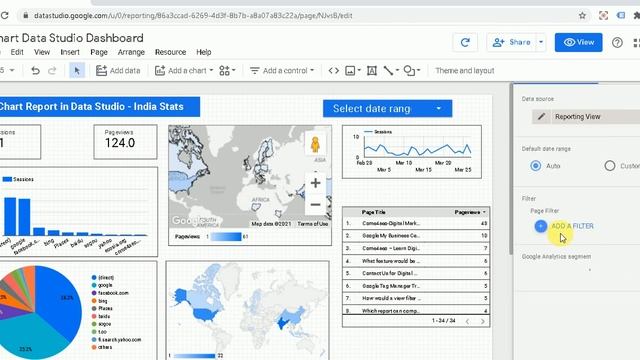Click the Page Title column header
Screen dimensions: 640x360
click(x=373, y=212)
